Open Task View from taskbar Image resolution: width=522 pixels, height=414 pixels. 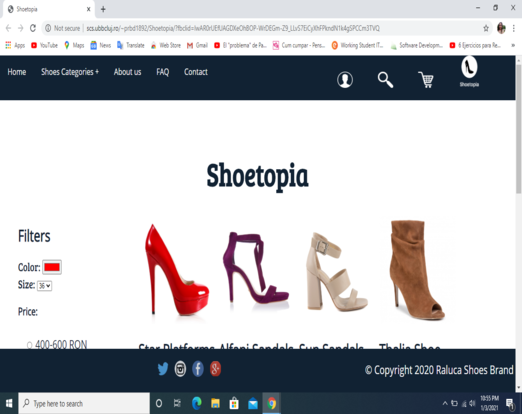point(177,404)
